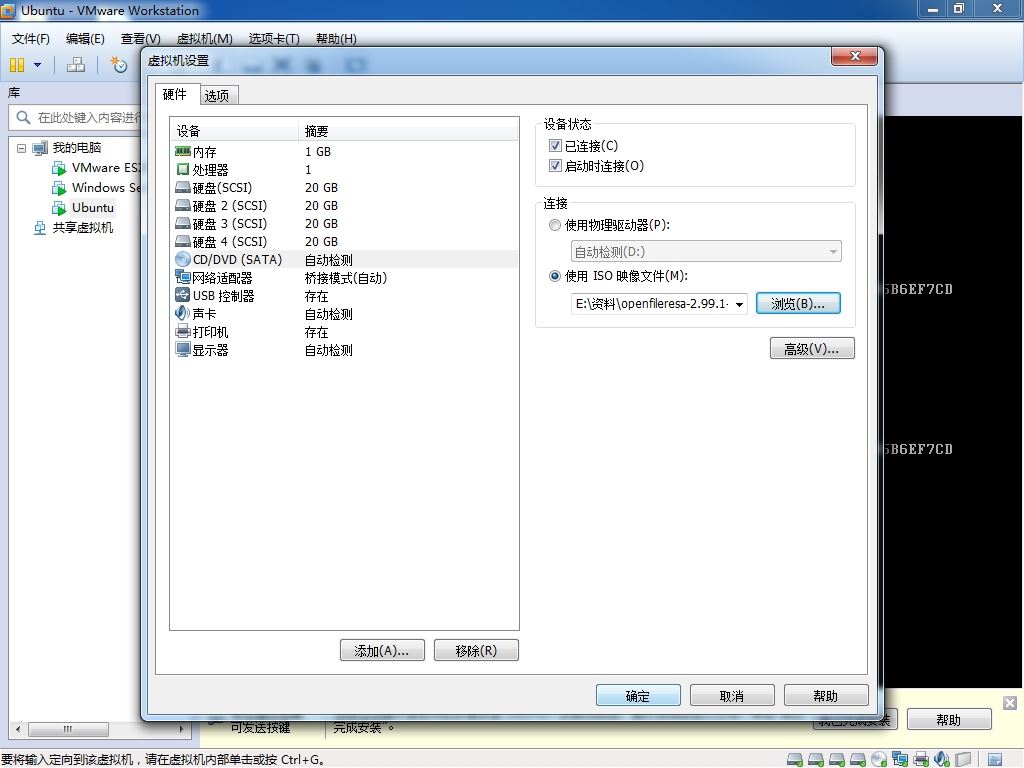The width and height of the screenshot is (1024, 768).
Task: Toggle the 已连接(C) checkbox
Action: pyautogui.click(x=555, y=146)
